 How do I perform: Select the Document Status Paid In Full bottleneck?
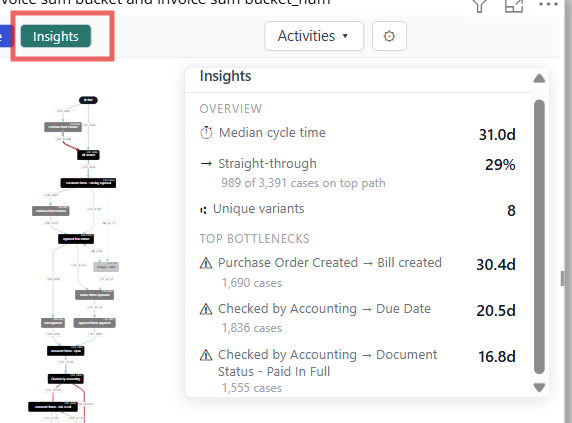click(x=358, y=370)
